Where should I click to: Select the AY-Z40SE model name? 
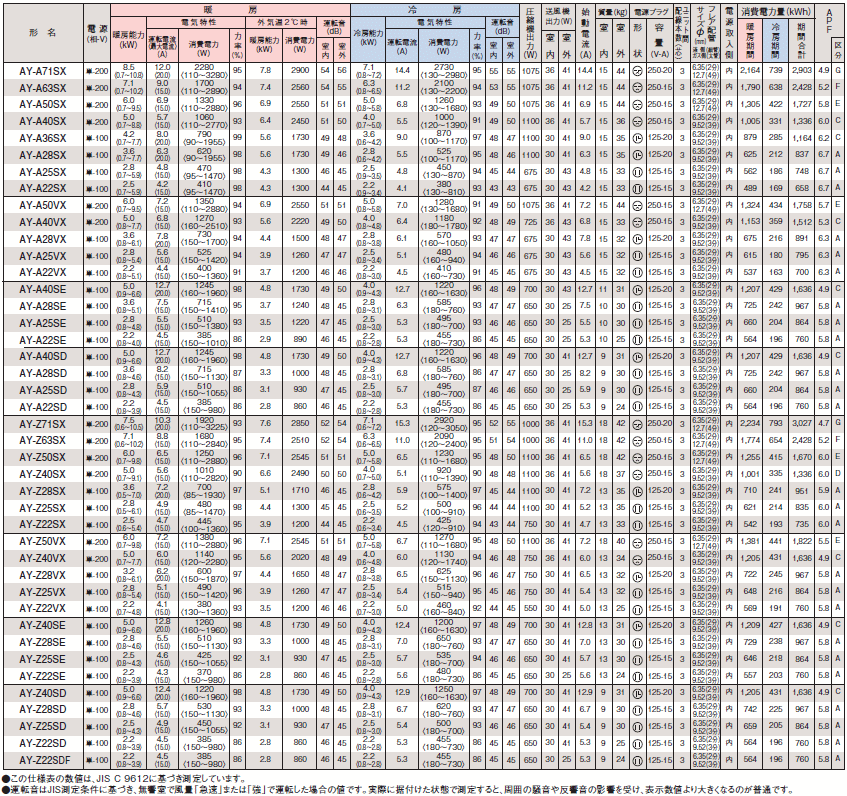tap(43, 626)
